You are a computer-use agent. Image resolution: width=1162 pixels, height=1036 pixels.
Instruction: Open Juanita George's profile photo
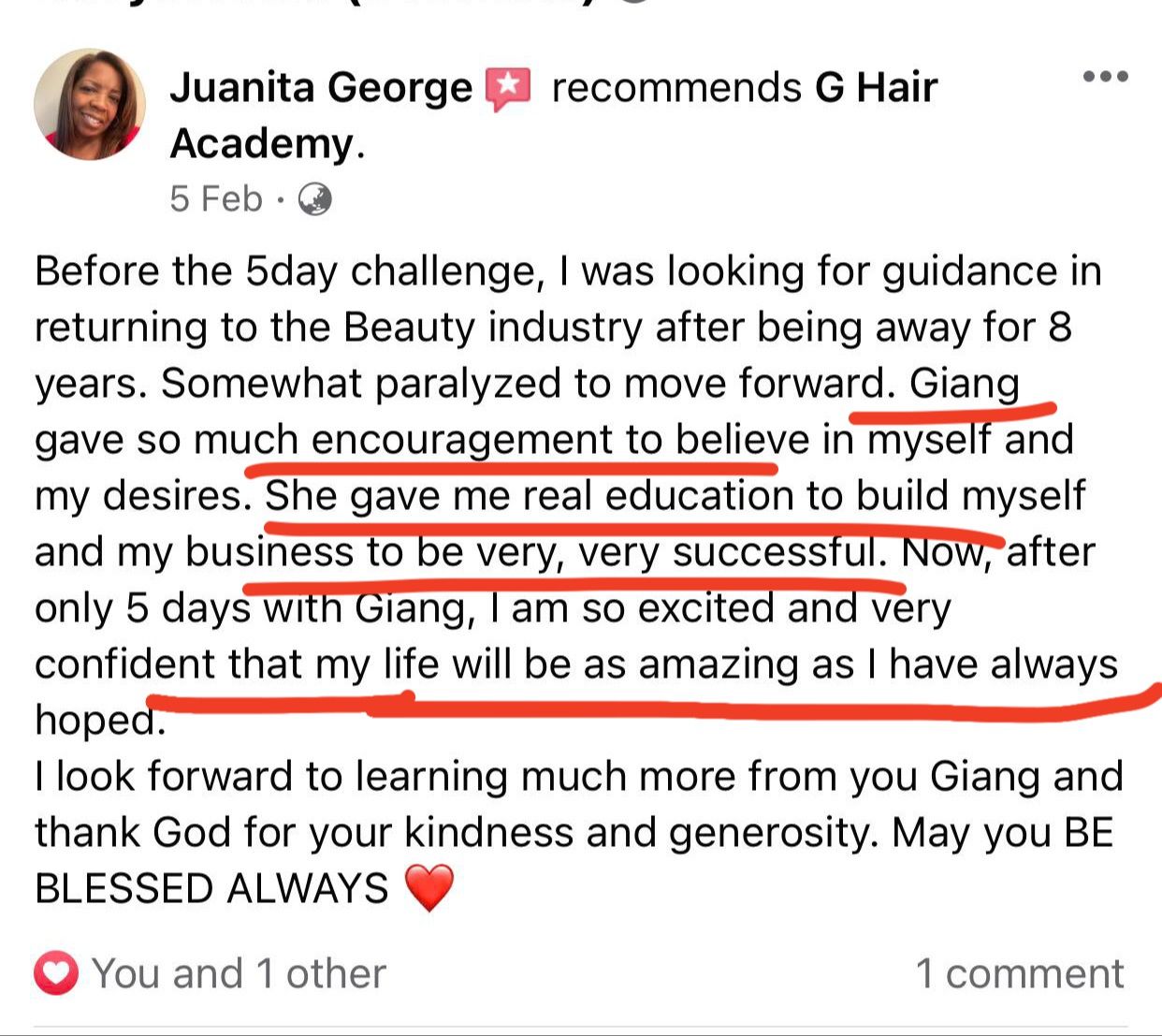(90, 105)
